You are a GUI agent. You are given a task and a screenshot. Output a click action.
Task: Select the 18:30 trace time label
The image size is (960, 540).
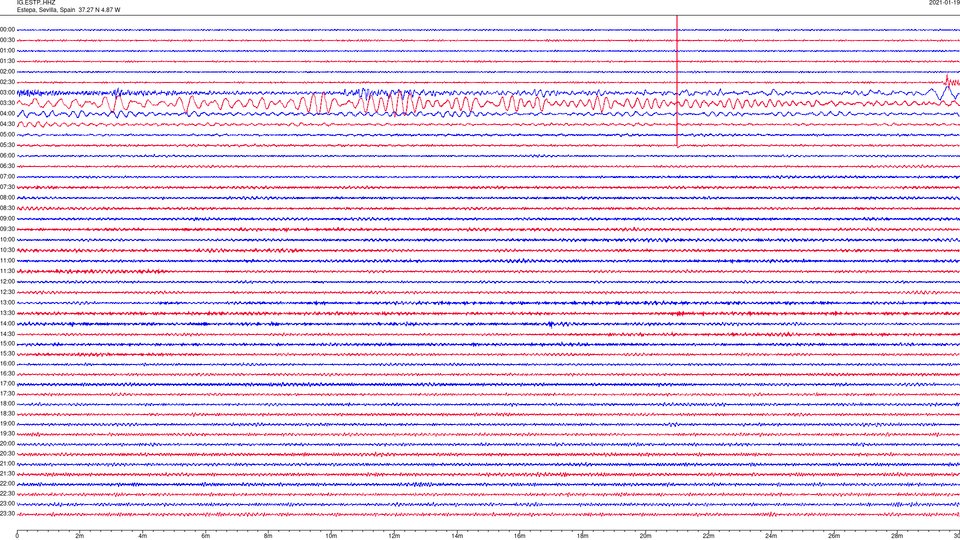coord(7,414)
